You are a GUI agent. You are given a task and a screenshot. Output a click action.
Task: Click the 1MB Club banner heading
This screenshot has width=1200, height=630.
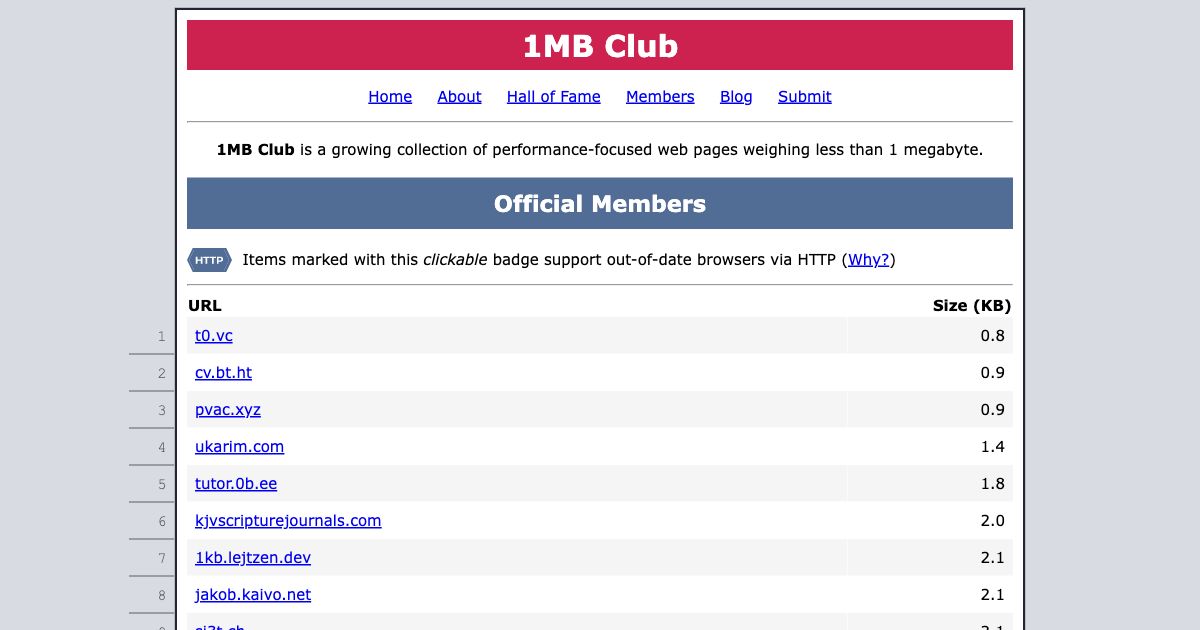point(599,45)
